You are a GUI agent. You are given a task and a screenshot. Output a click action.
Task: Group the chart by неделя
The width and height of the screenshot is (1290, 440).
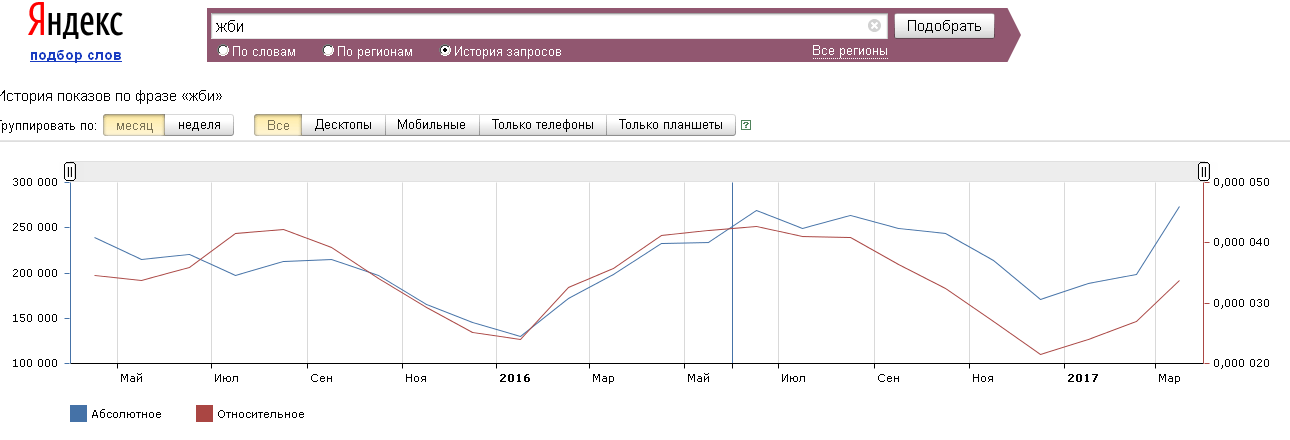tap(199, 125)
